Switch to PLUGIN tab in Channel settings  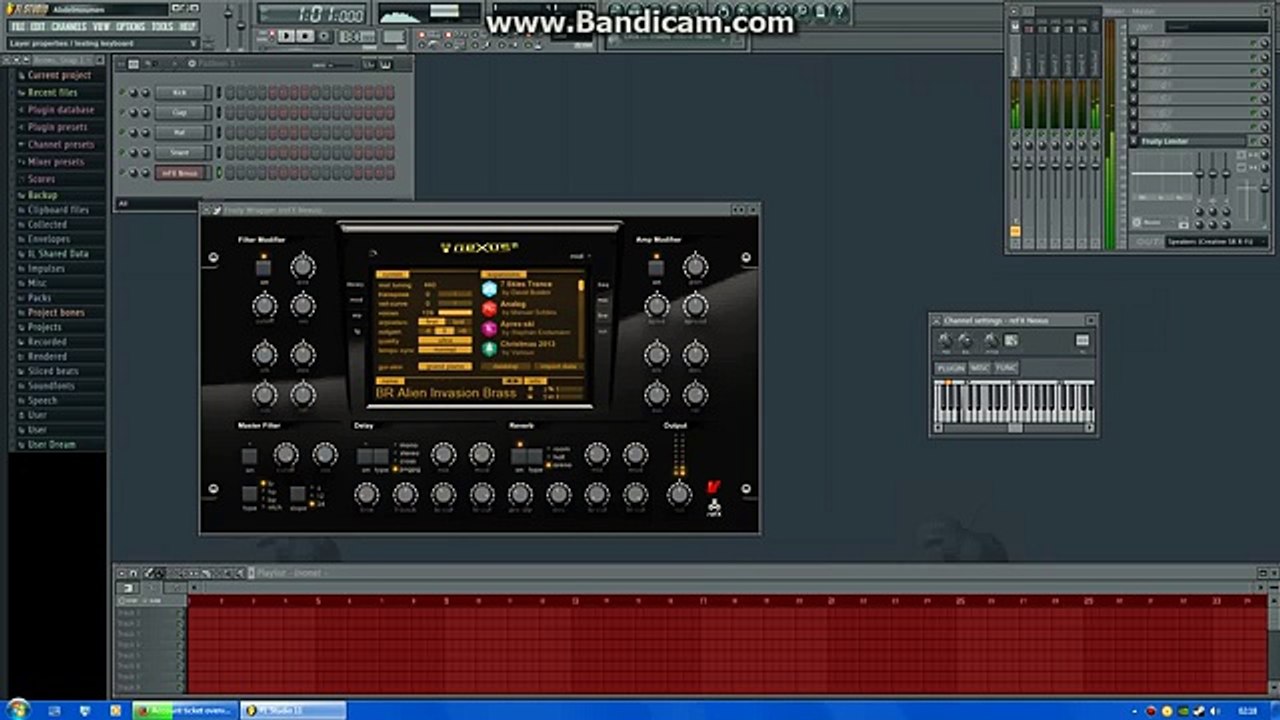(950, 368)
